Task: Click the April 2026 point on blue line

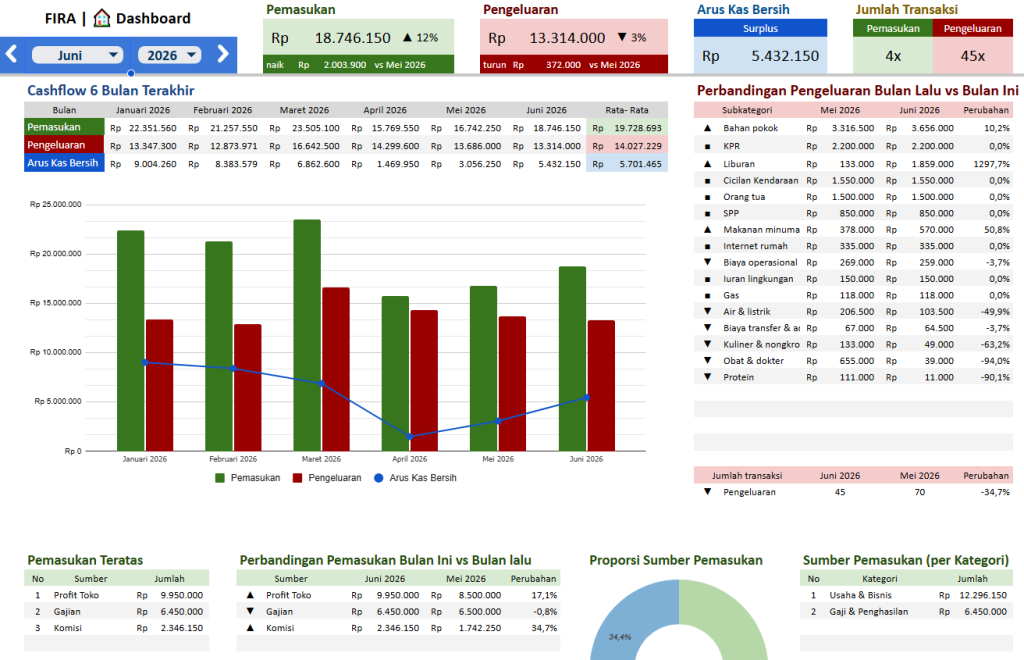Action: pos(410,436)
